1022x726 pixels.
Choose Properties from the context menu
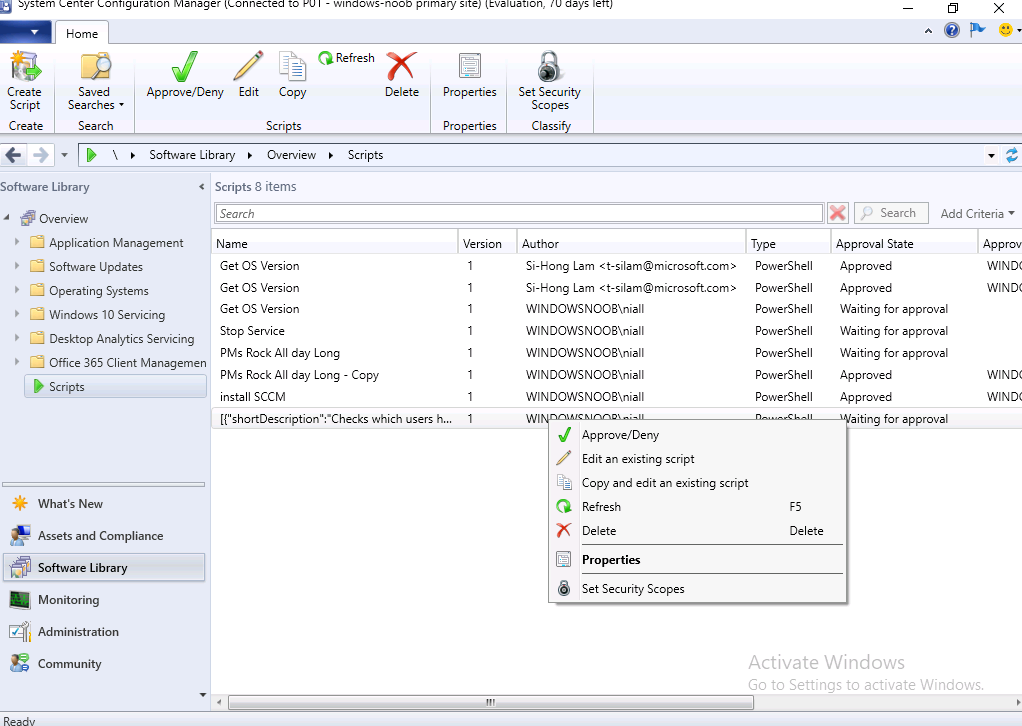coord(697,560)
